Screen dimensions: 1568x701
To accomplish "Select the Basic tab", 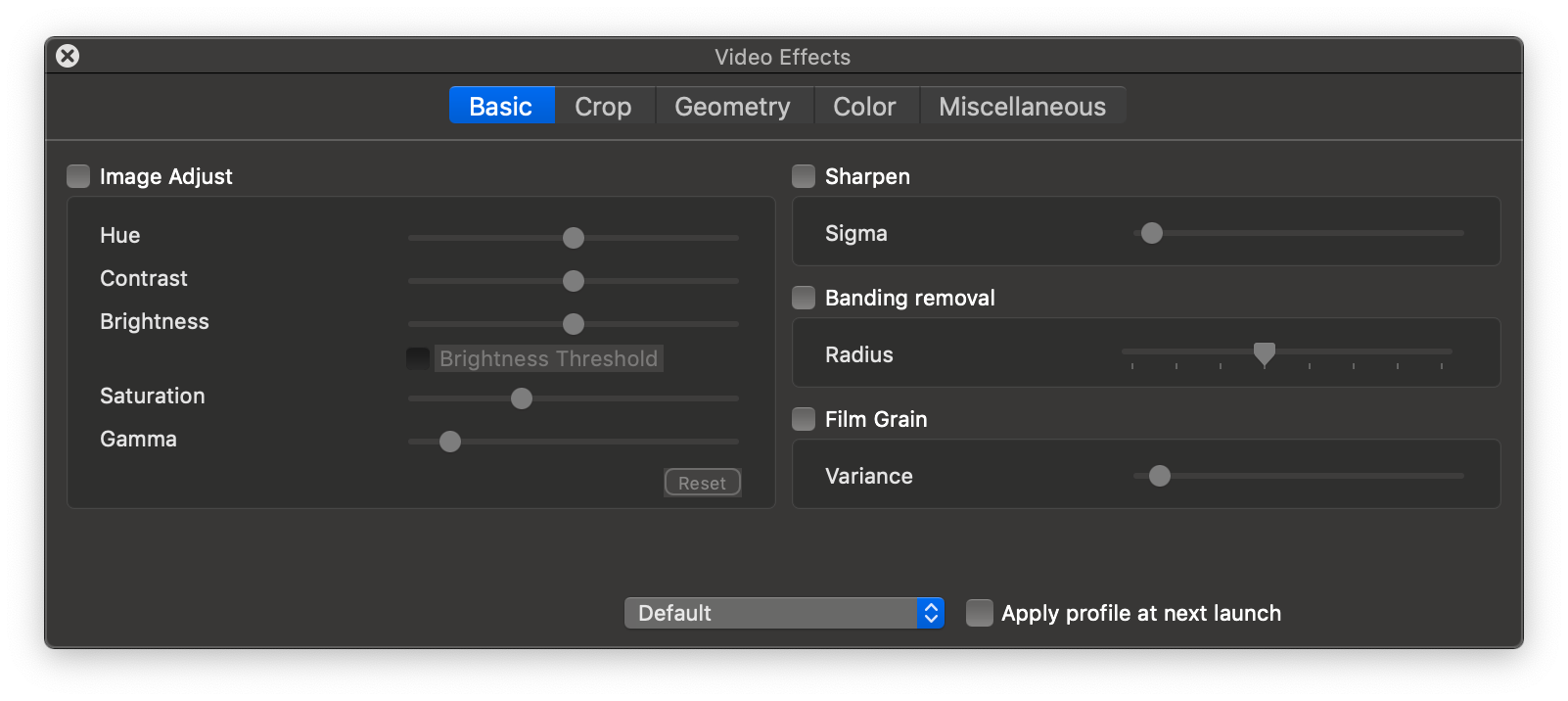I will [x=501, y=106].
